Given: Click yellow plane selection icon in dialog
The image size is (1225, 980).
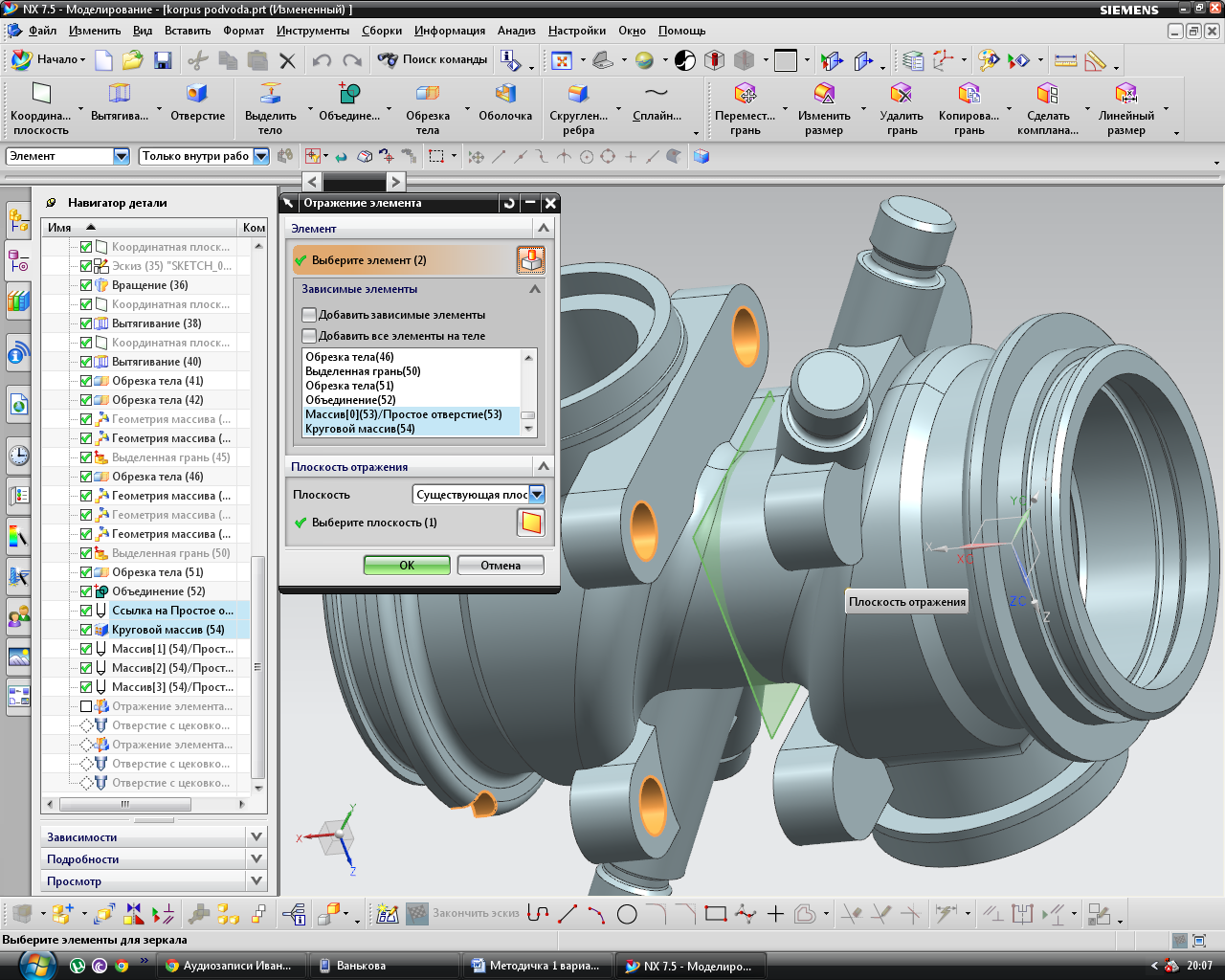Looking at the screenshot, I should [x=531, y=523].
